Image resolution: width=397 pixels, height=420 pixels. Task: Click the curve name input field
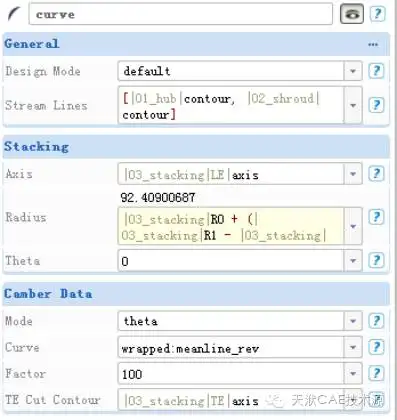click(x=181, y=14)
